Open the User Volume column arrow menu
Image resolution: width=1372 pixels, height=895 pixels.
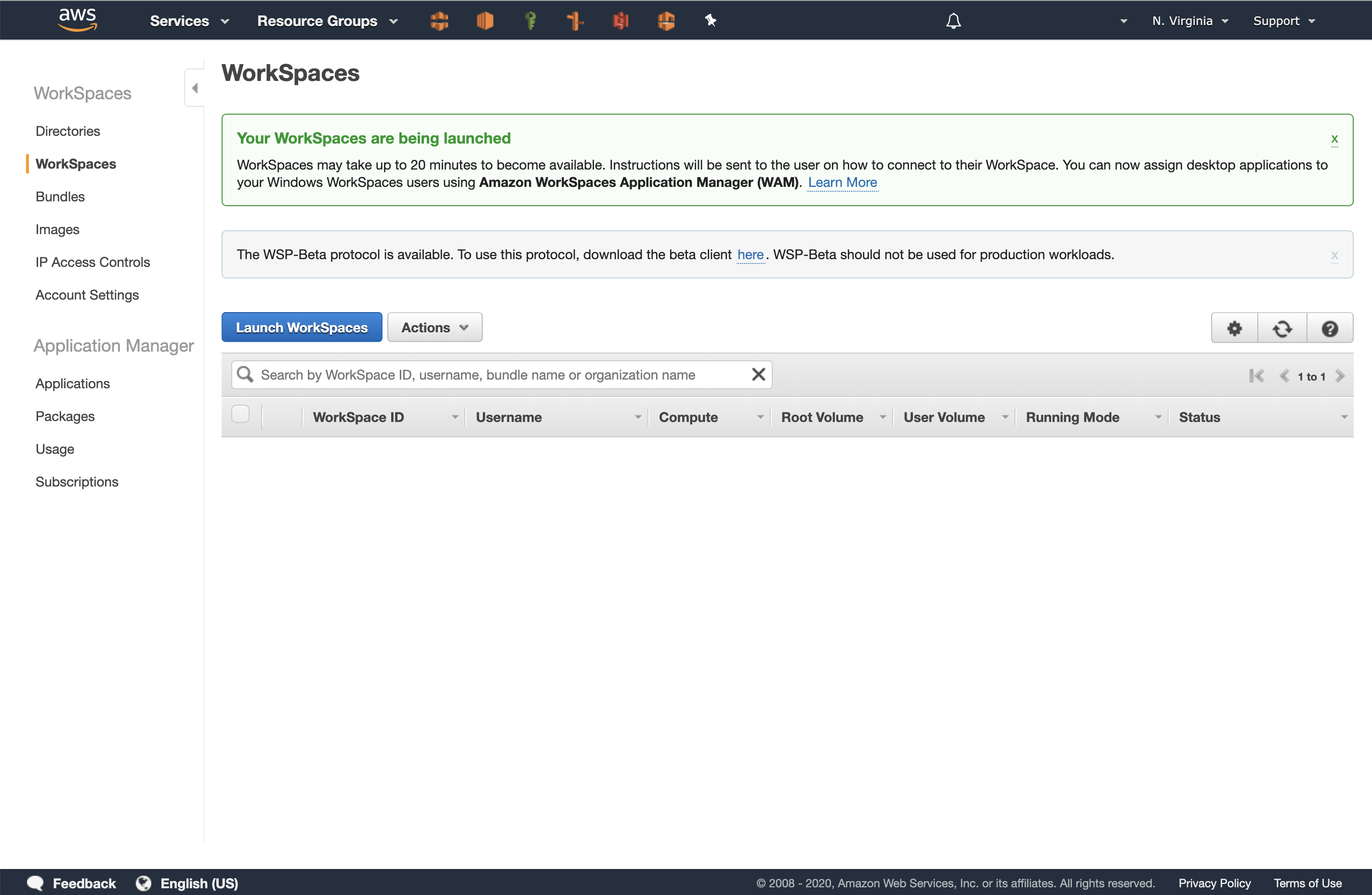[1005, 417]
